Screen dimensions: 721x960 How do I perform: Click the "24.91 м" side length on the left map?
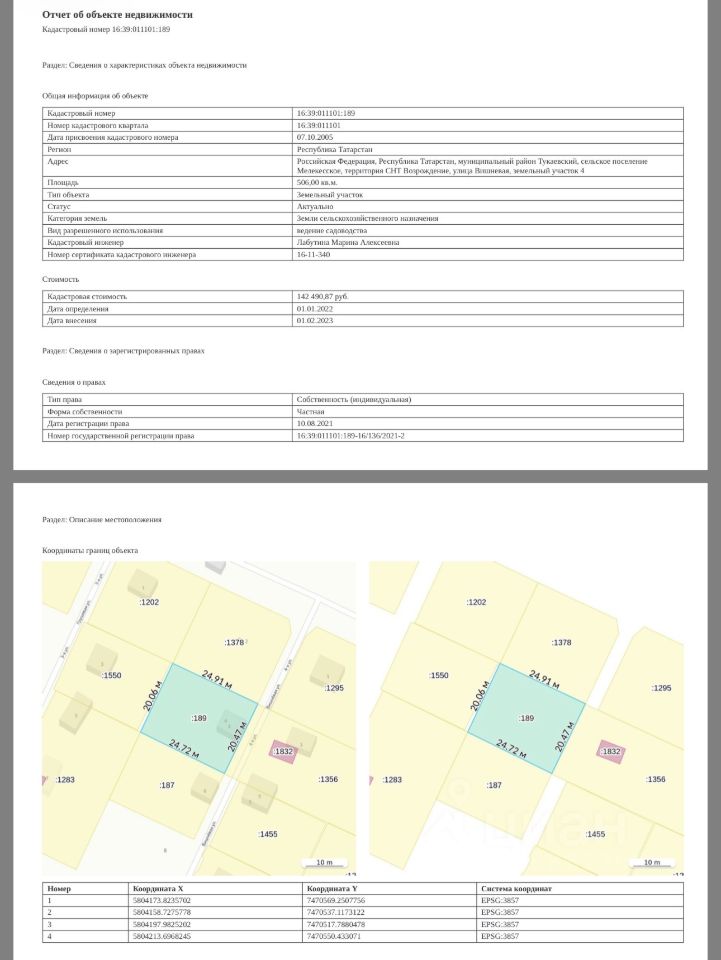click(x=217, y=680)
